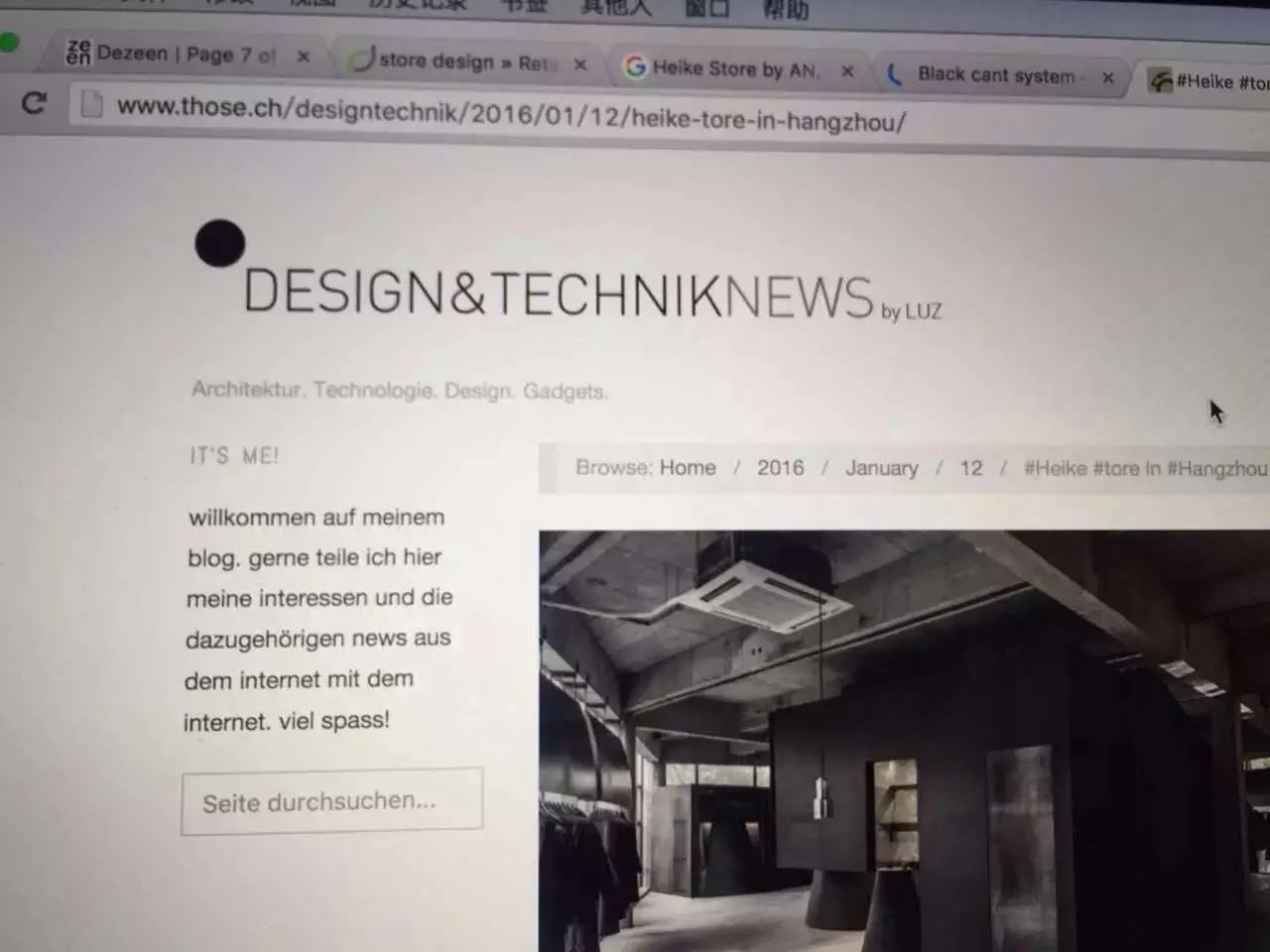The image size is (1270, 952).
Task: Reload the page with the refresh icon
Action: click(34, 103)
